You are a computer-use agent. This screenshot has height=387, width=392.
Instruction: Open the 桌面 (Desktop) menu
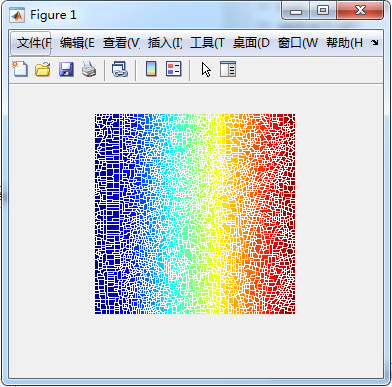tap(251, 43)
